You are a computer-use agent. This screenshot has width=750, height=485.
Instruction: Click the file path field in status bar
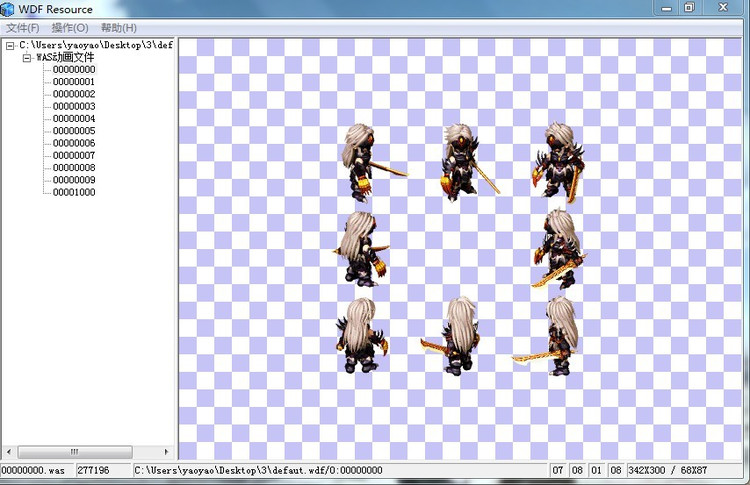click(x=340, y=470)
